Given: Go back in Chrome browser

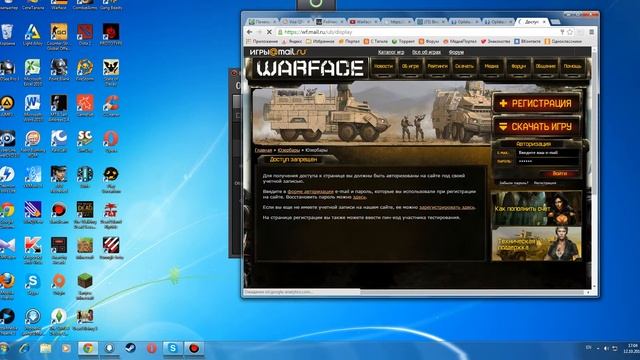Looking at the screenshot, I should (250, 32).
